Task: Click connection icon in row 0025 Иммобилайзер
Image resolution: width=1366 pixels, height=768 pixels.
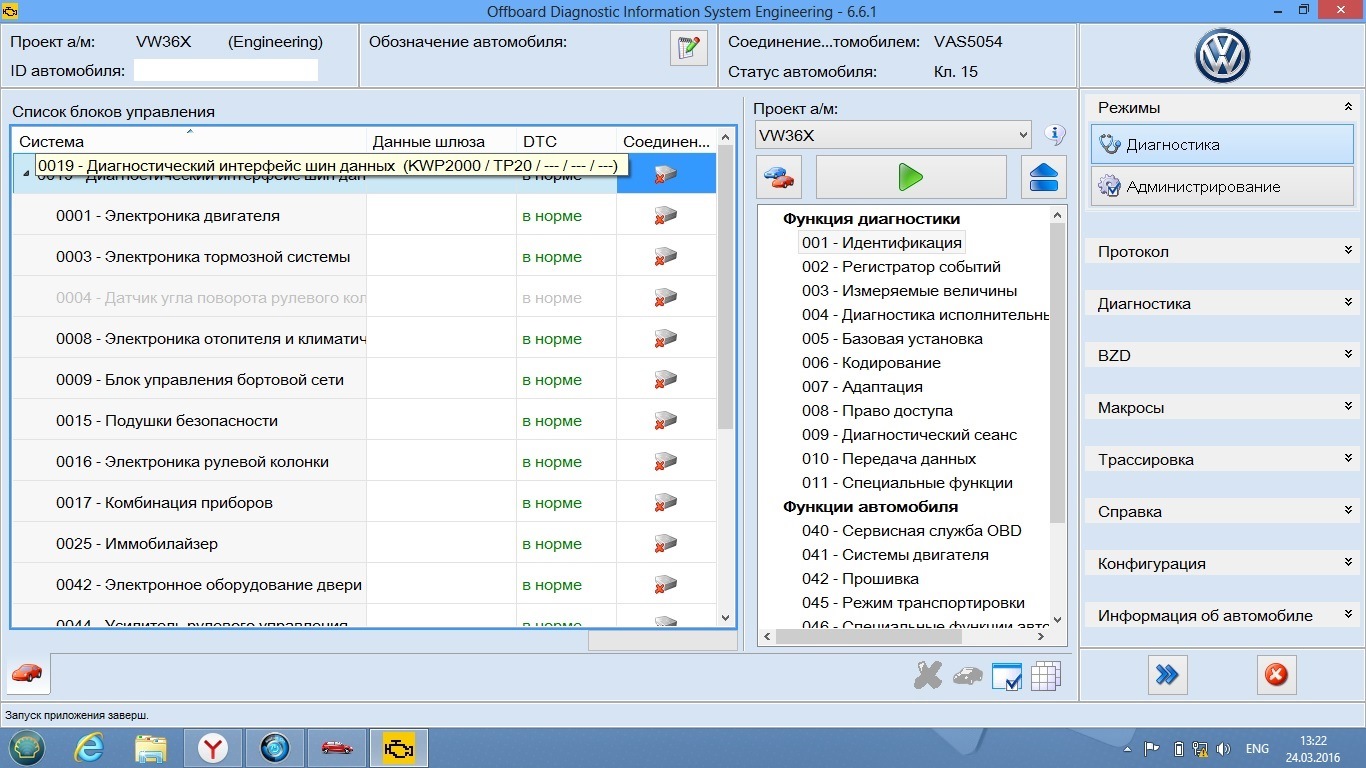Action: 666,544
